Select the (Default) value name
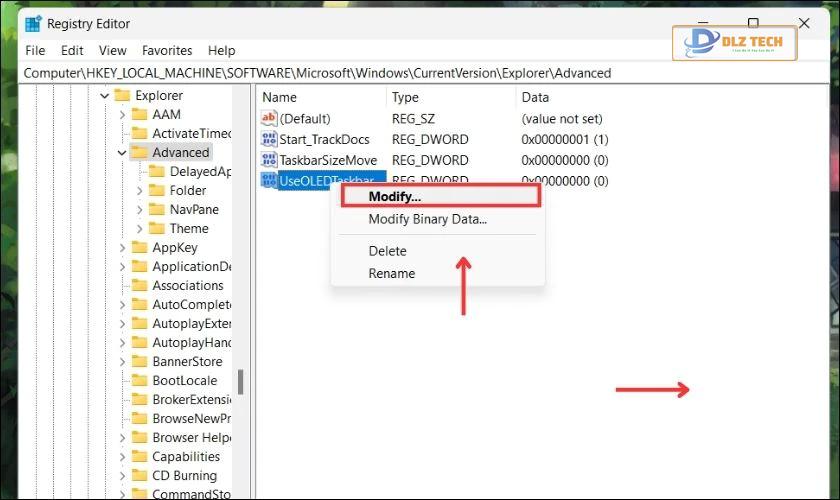This screenshot has width=840, height=500. pos(305,118)
